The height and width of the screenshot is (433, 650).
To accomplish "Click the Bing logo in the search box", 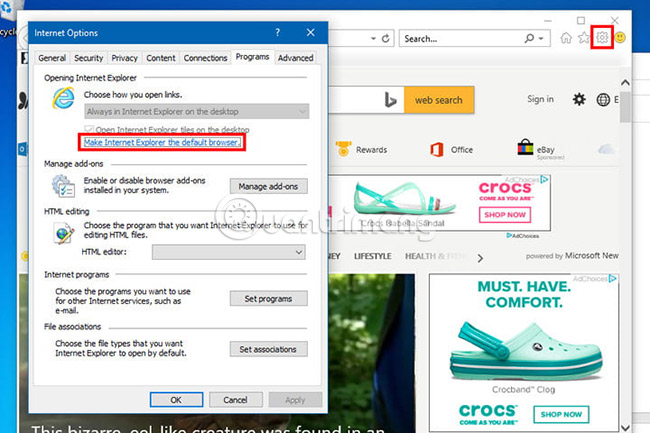I will [390, 100].
